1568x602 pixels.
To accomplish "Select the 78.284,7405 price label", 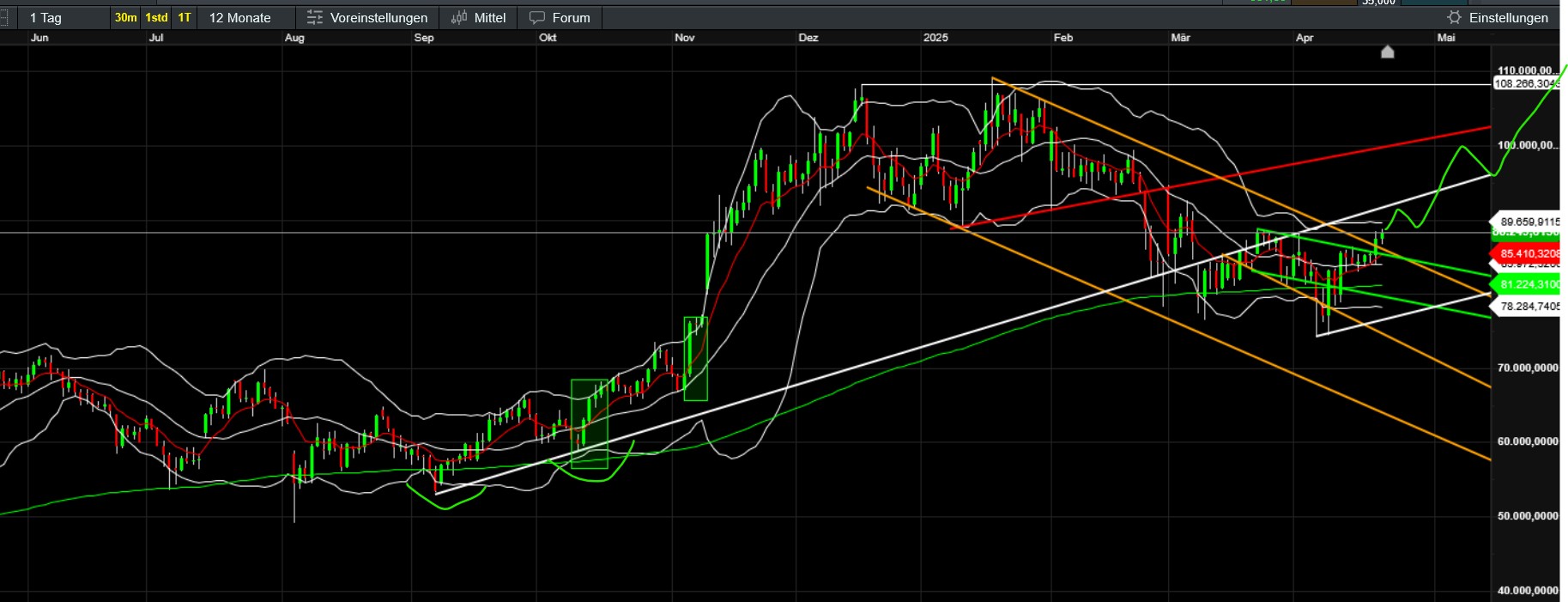I will point(1526,306).
